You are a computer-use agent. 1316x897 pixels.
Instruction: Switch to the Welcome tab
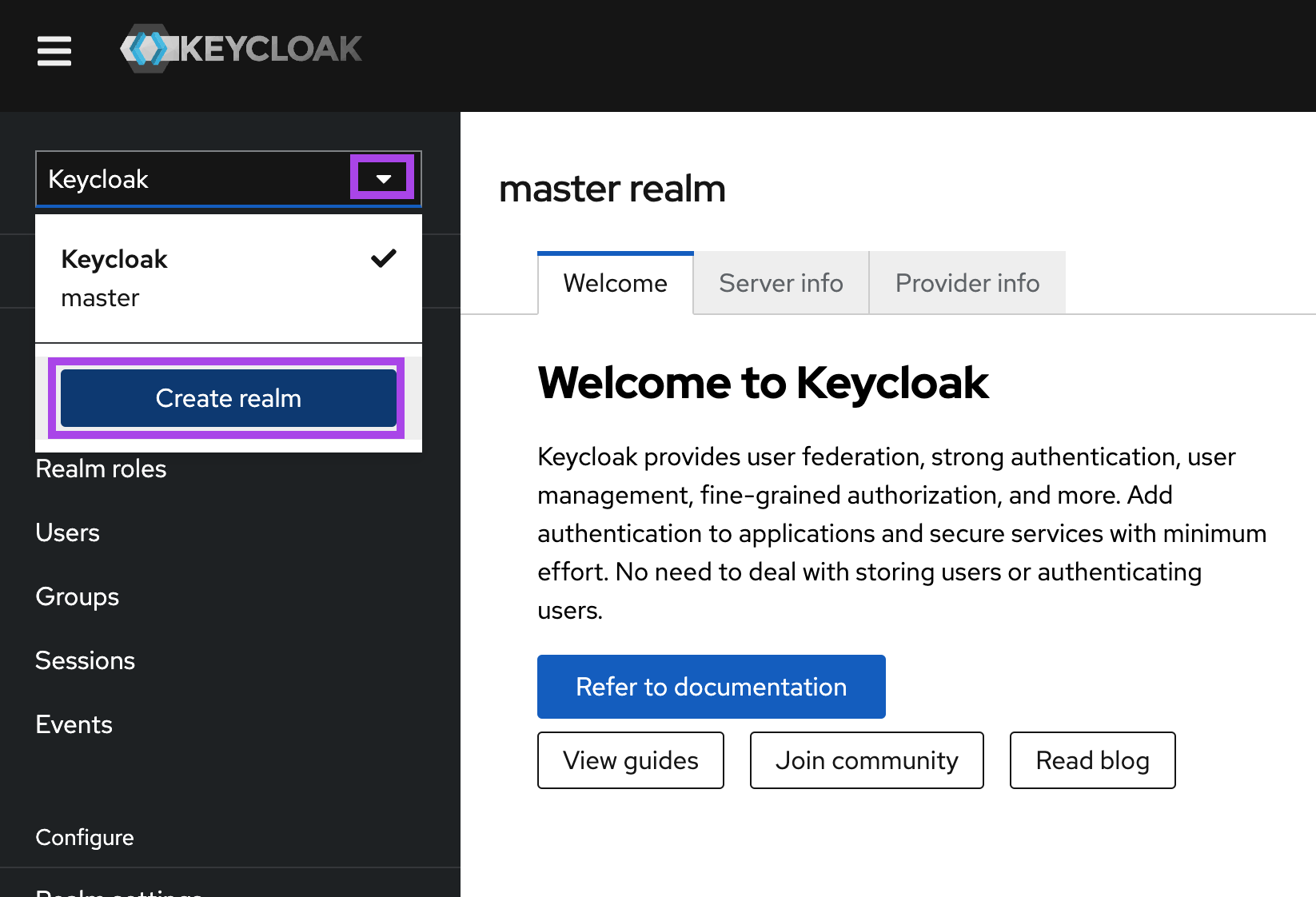616,283
